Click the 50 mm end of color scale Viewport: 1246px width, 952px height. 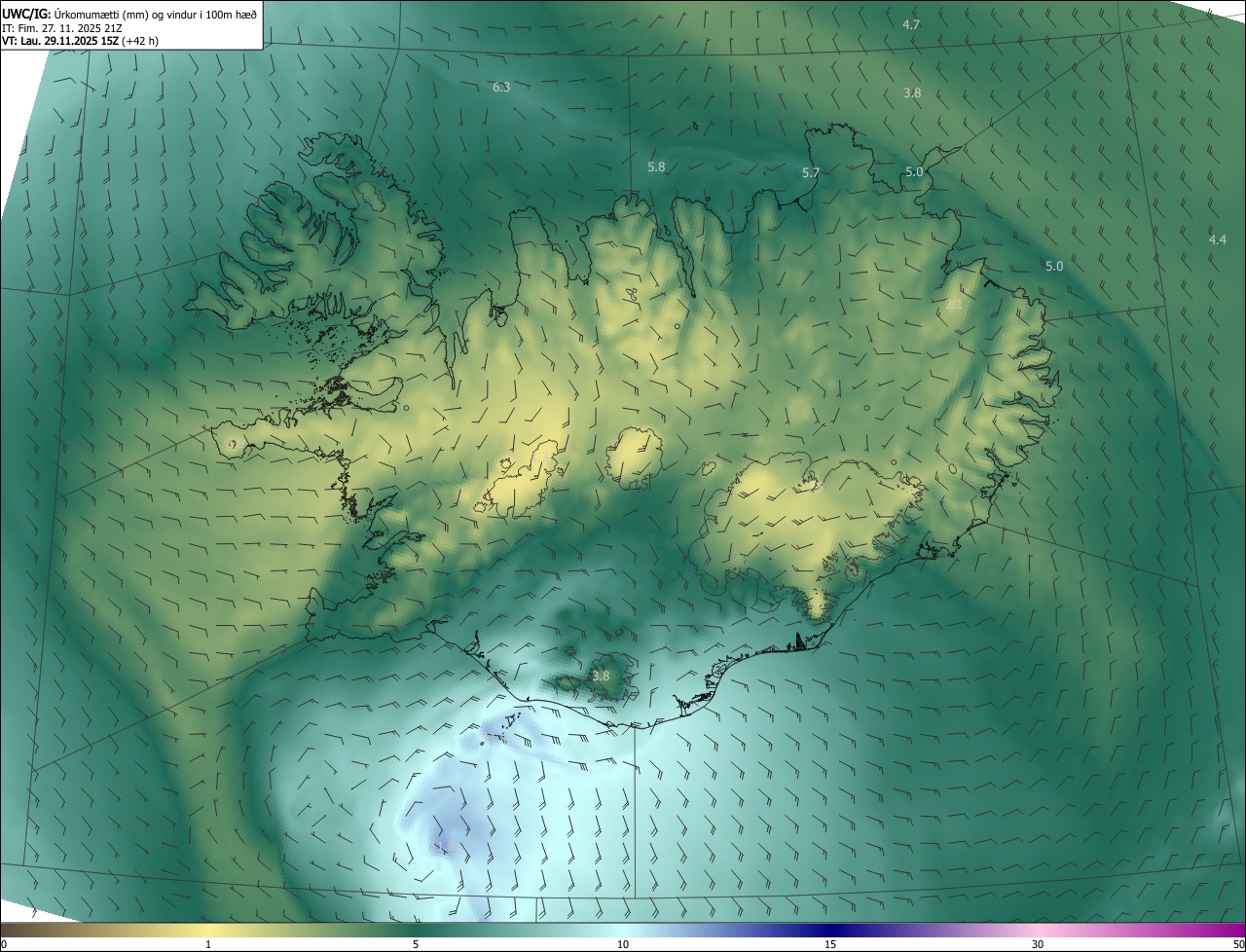point(1238,944)
